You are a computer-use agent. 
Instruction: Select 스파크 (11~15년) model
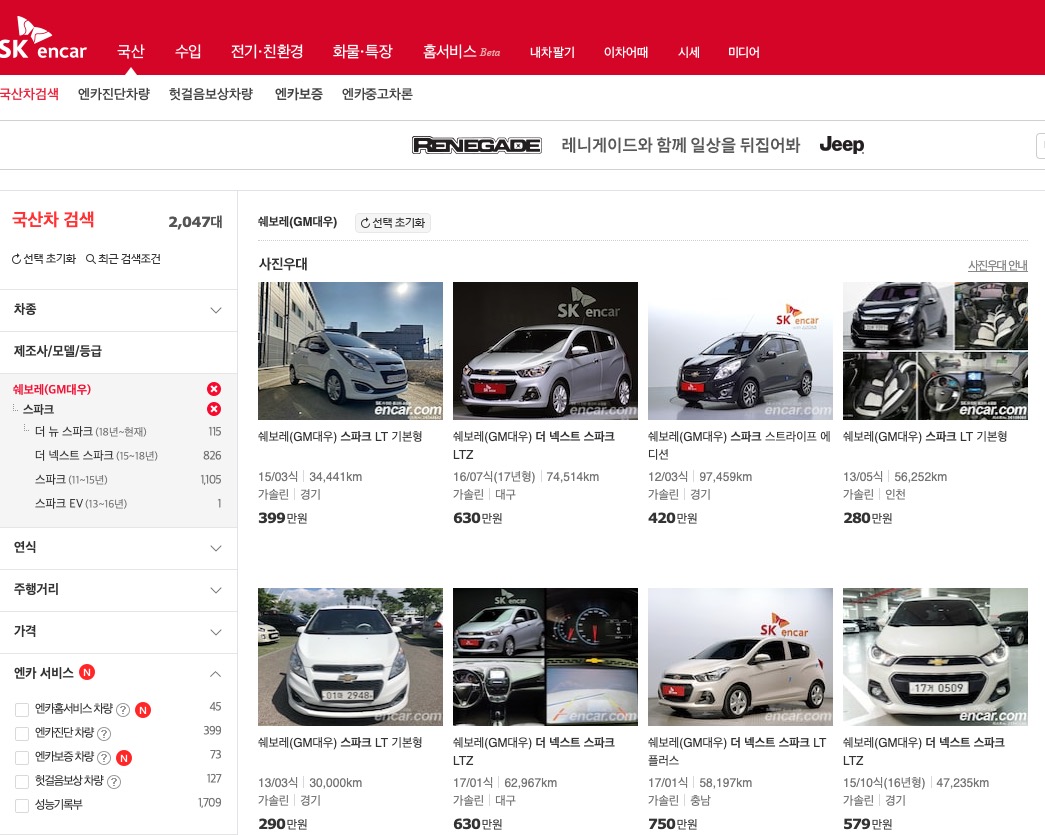pyautogui.click(x=71, y=480)
